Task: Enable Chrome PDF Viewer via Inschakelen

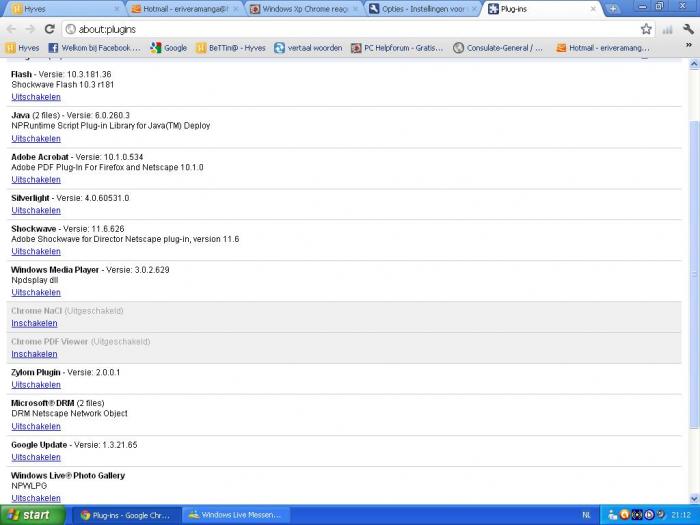Action: [34, 354]
